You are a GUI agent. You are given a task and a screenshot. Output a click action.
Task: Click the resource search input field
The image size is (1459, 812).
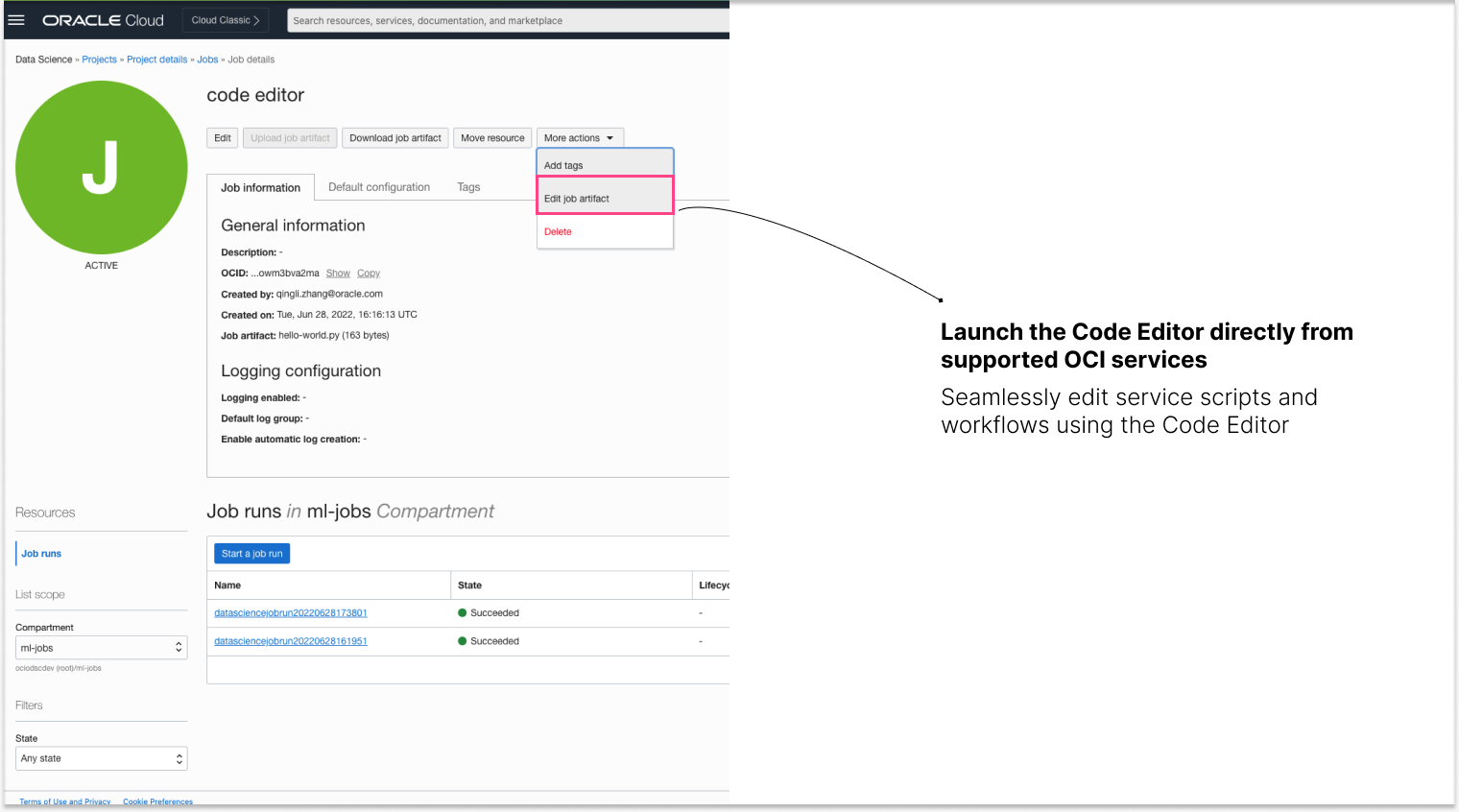(509, 20)
